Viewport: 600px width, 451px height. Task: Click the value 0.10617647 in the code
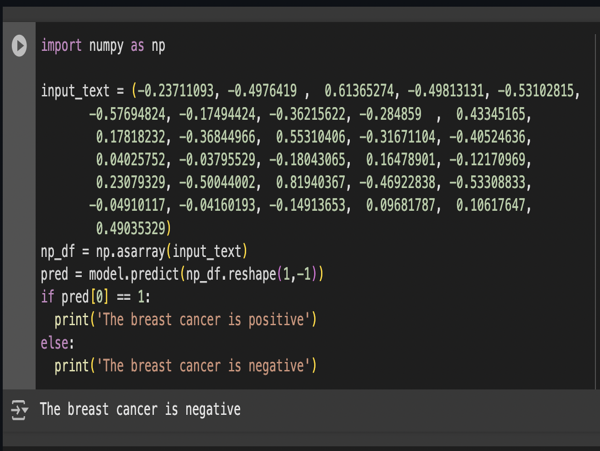tap(491, 205)
